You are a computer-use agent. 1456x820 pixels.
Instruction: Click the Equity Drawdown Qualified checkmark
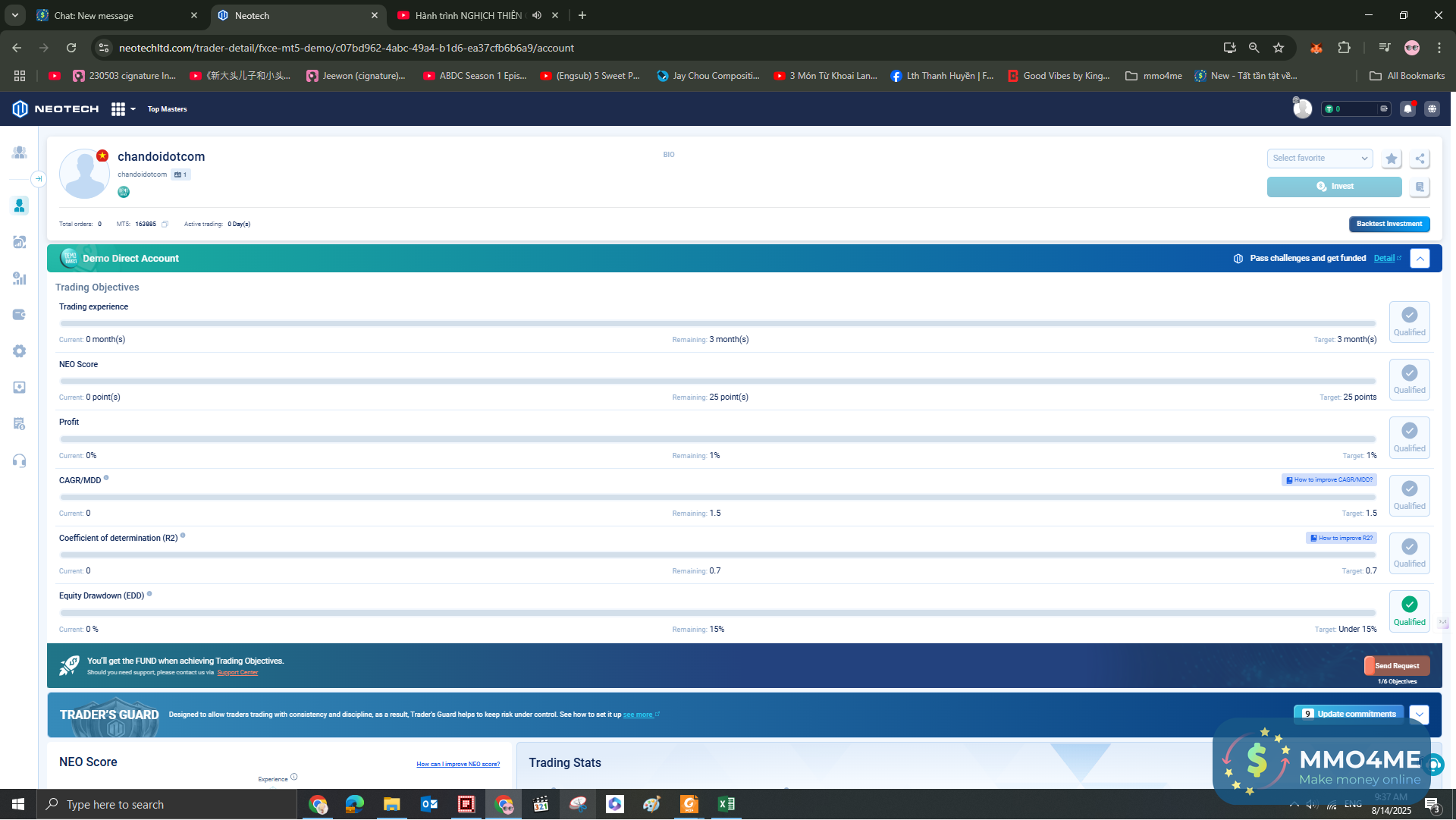(x=1409, y=605)
